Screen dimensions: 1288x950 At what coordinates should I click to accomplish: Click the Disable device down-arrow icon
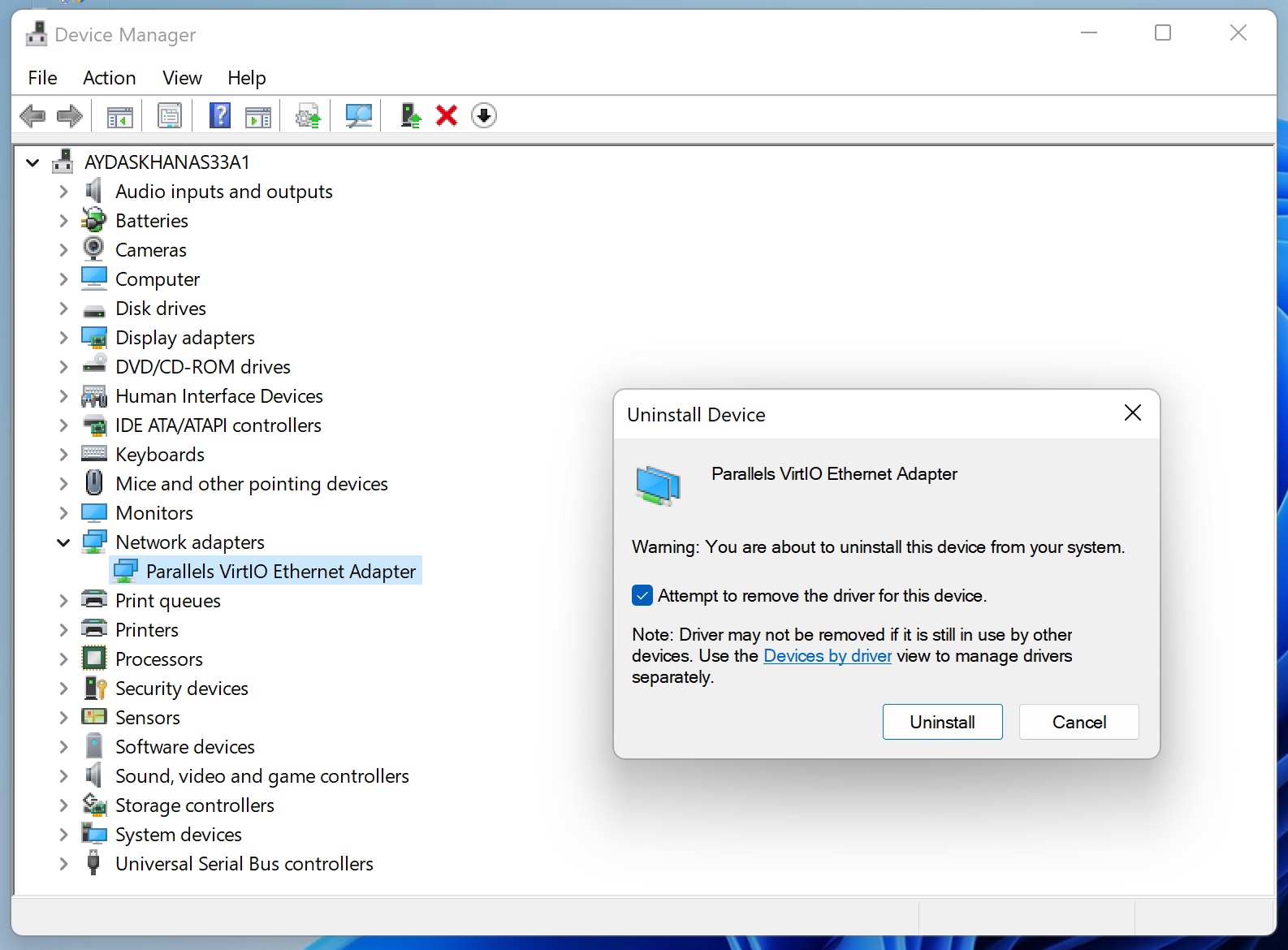click(484, 116)
